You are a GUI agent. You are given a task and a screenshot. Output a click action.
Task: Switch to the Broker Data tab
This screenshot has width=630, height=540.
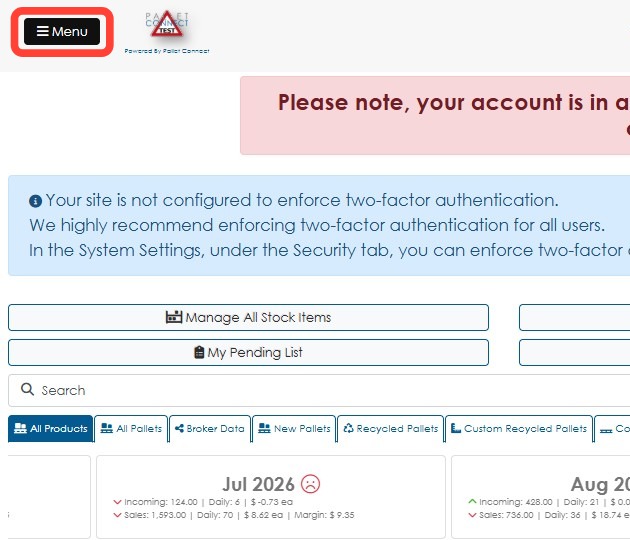[x=210, y=429]
